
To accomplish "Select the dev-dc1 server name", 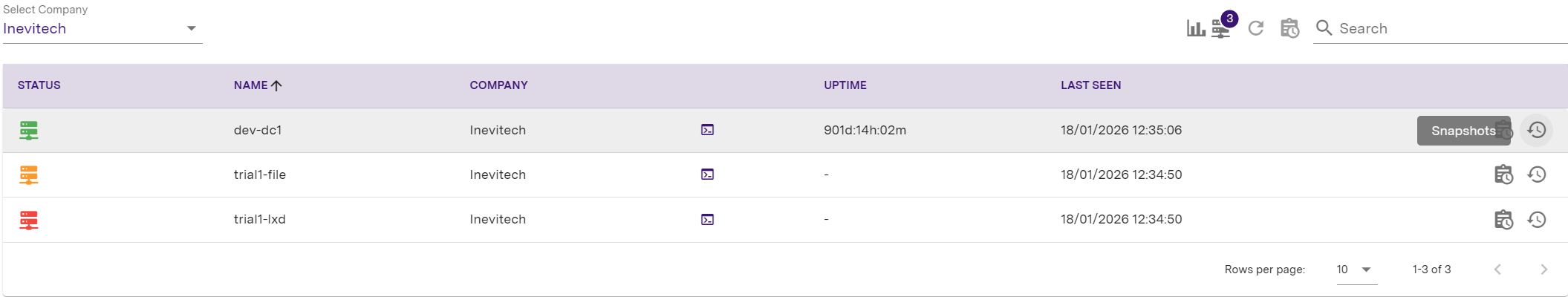I will [258, 130].
